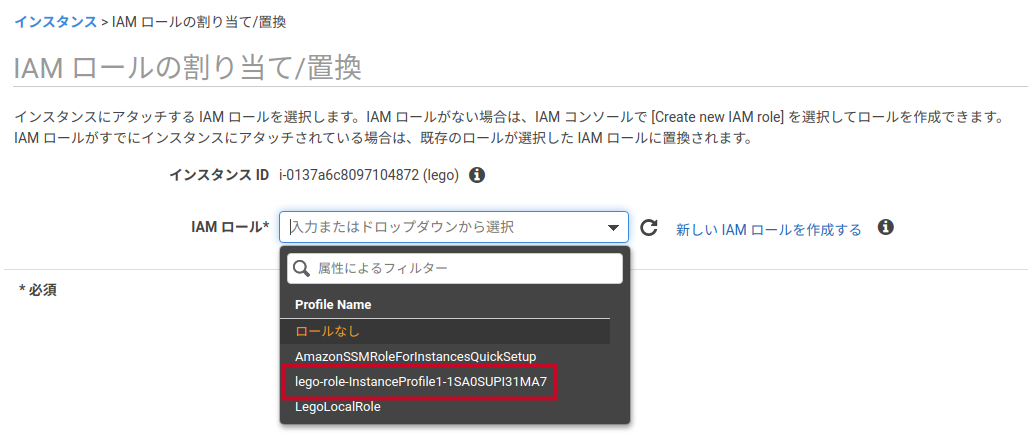Click the info icon beside instance ID
Screen dimensions: 1028x443
(477, 176)
